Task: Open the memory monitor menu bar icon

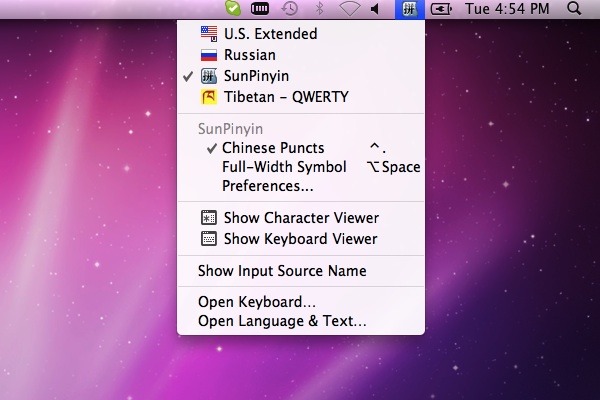Action: tap(260, 8)
